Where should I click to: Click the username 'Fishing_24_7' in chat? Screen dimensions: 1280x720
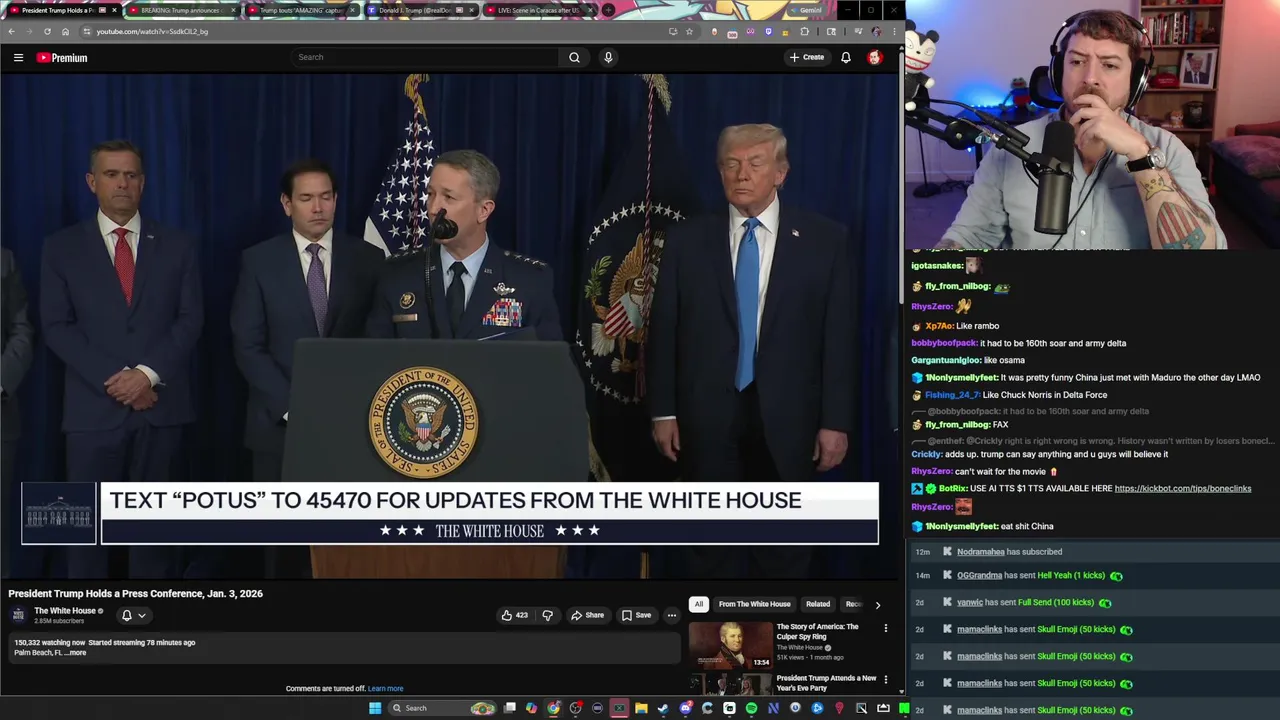[952, 395]
